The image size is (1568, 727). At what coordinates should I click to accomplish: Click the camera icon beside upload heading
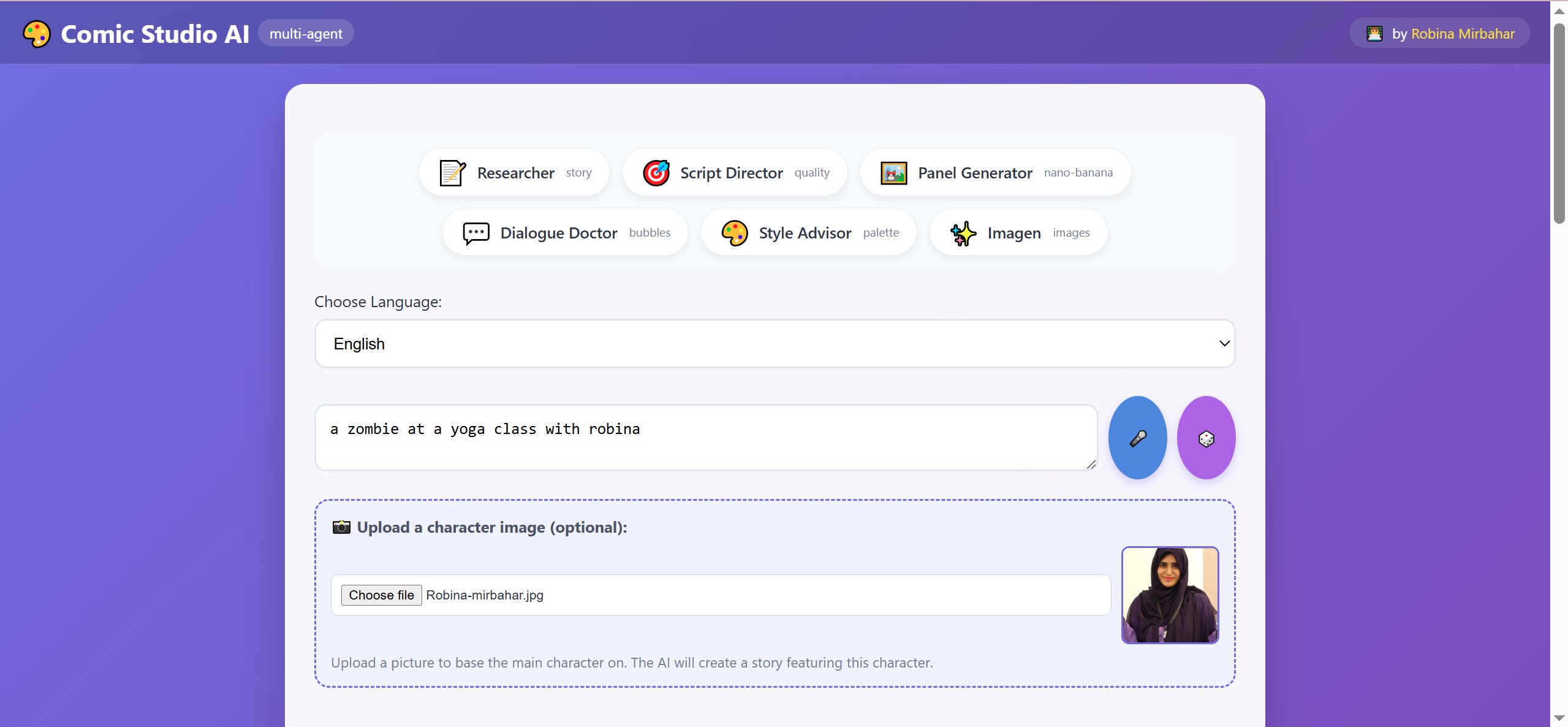tap(341, 527)
